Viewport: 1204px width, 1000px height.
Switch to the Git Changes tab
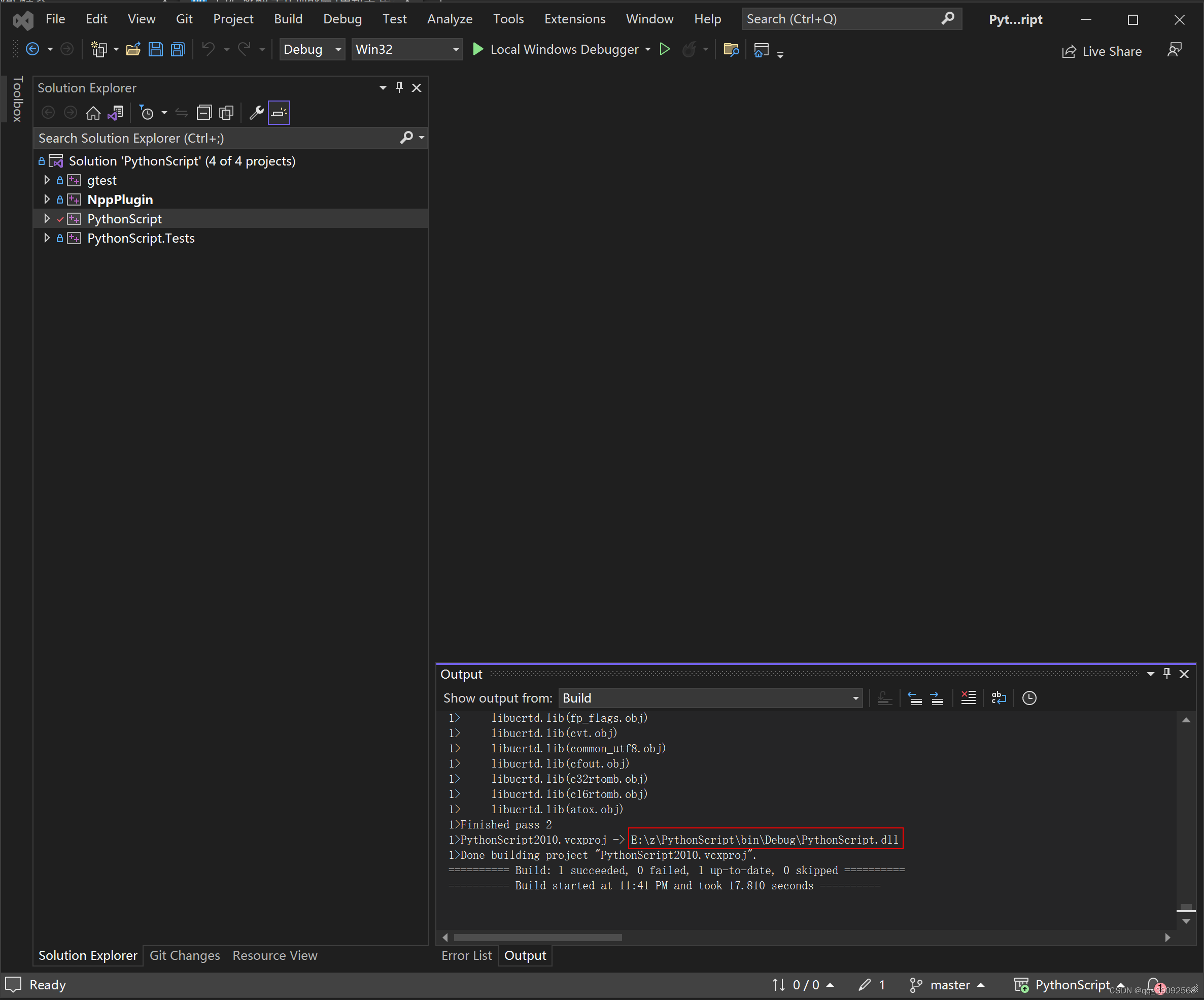click(x=185, y=955)
